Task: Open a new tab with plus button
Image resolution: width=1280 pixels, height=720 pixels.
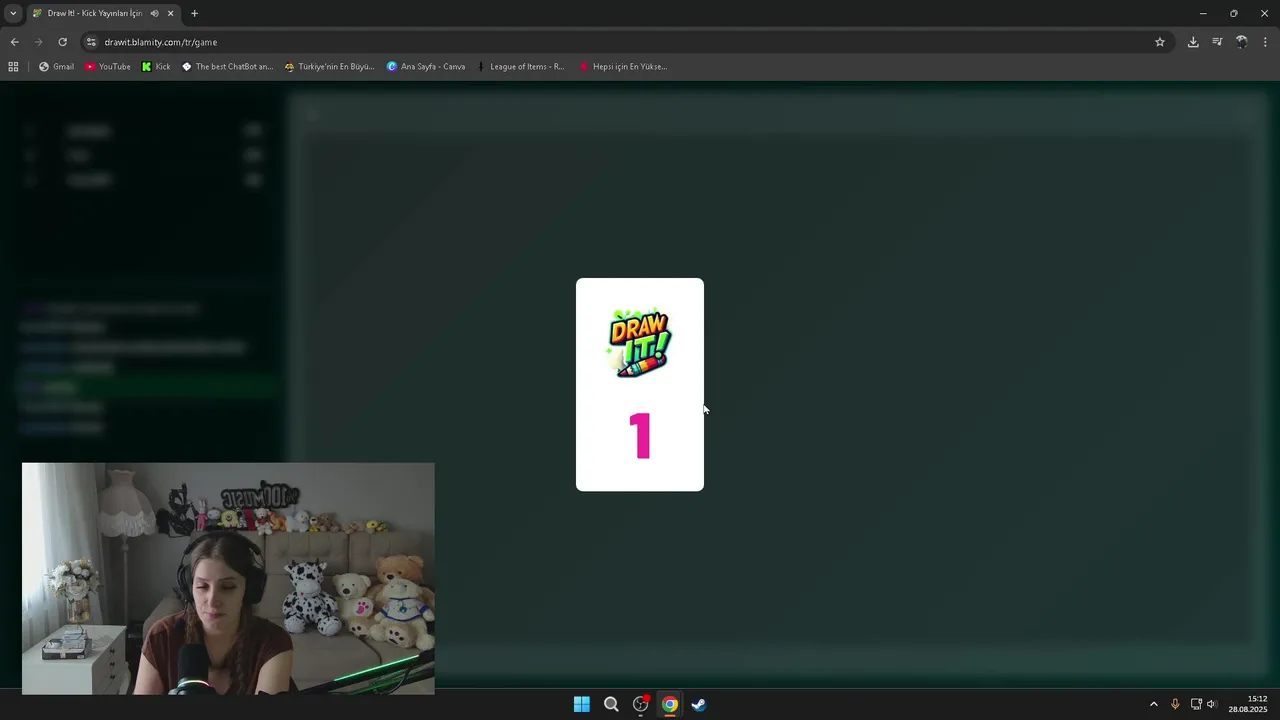Action: 194,13
